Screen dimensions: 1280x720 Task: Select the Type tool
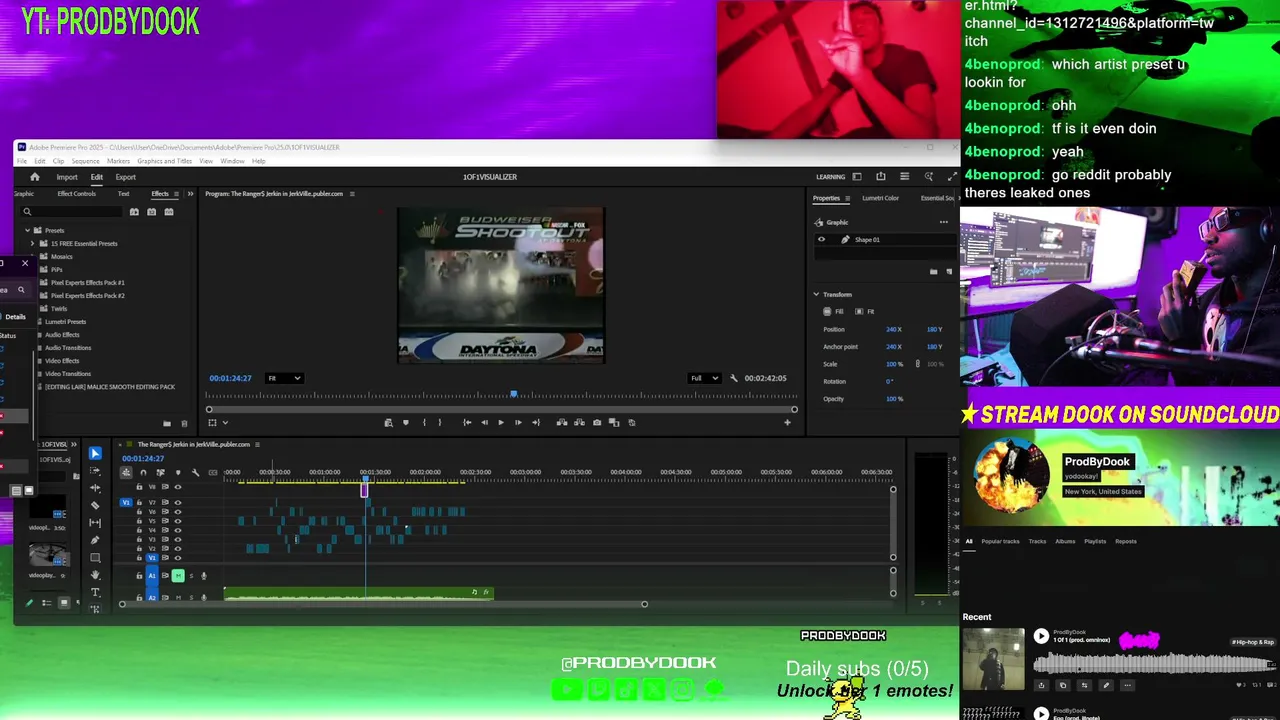pos(95,592)
